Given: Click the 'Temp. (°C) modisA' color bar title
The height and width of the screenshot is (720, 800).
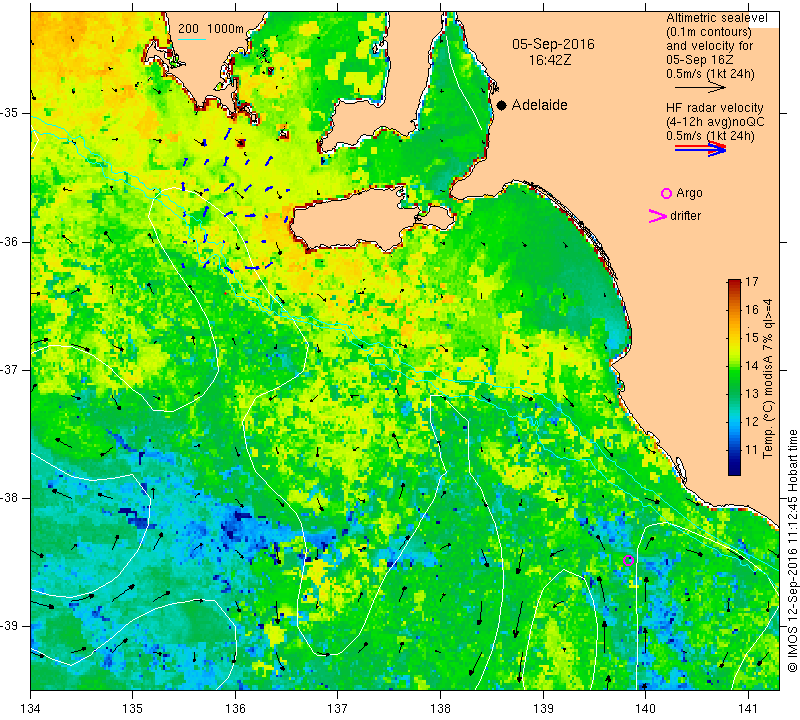Looking at the screenshot, I should [768, 379].
